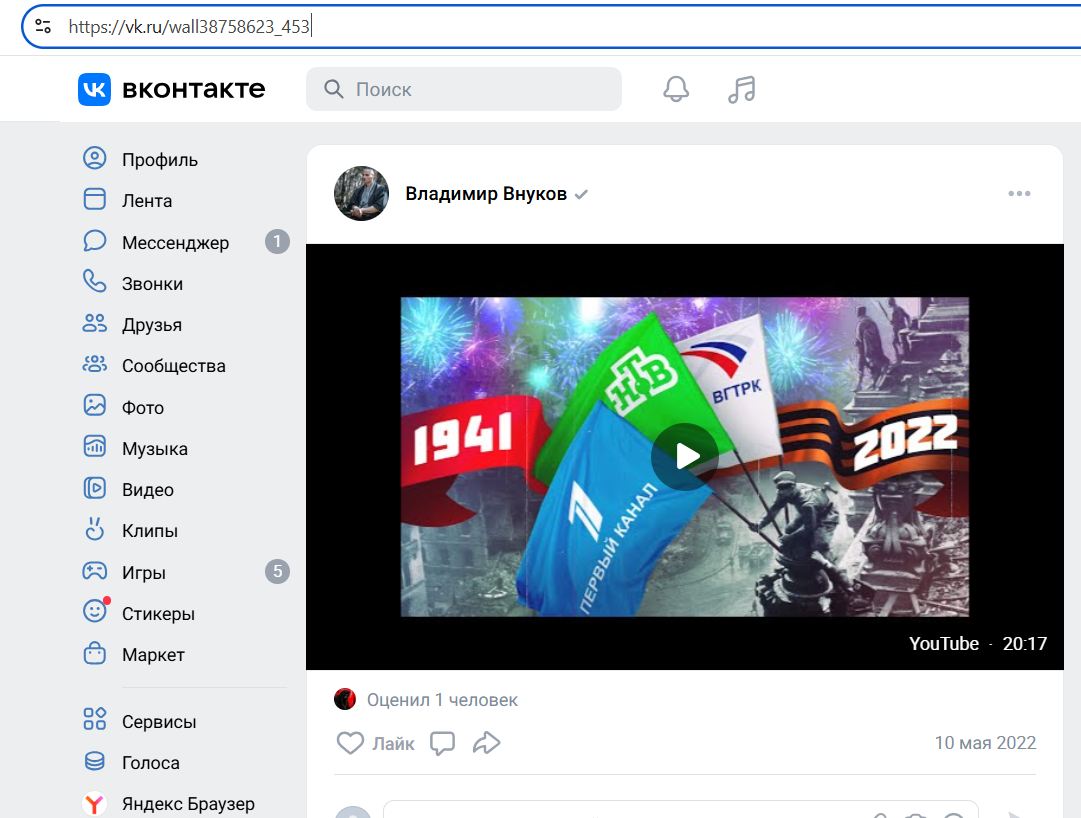Click the Сообщества group icon

coord(94,364)
